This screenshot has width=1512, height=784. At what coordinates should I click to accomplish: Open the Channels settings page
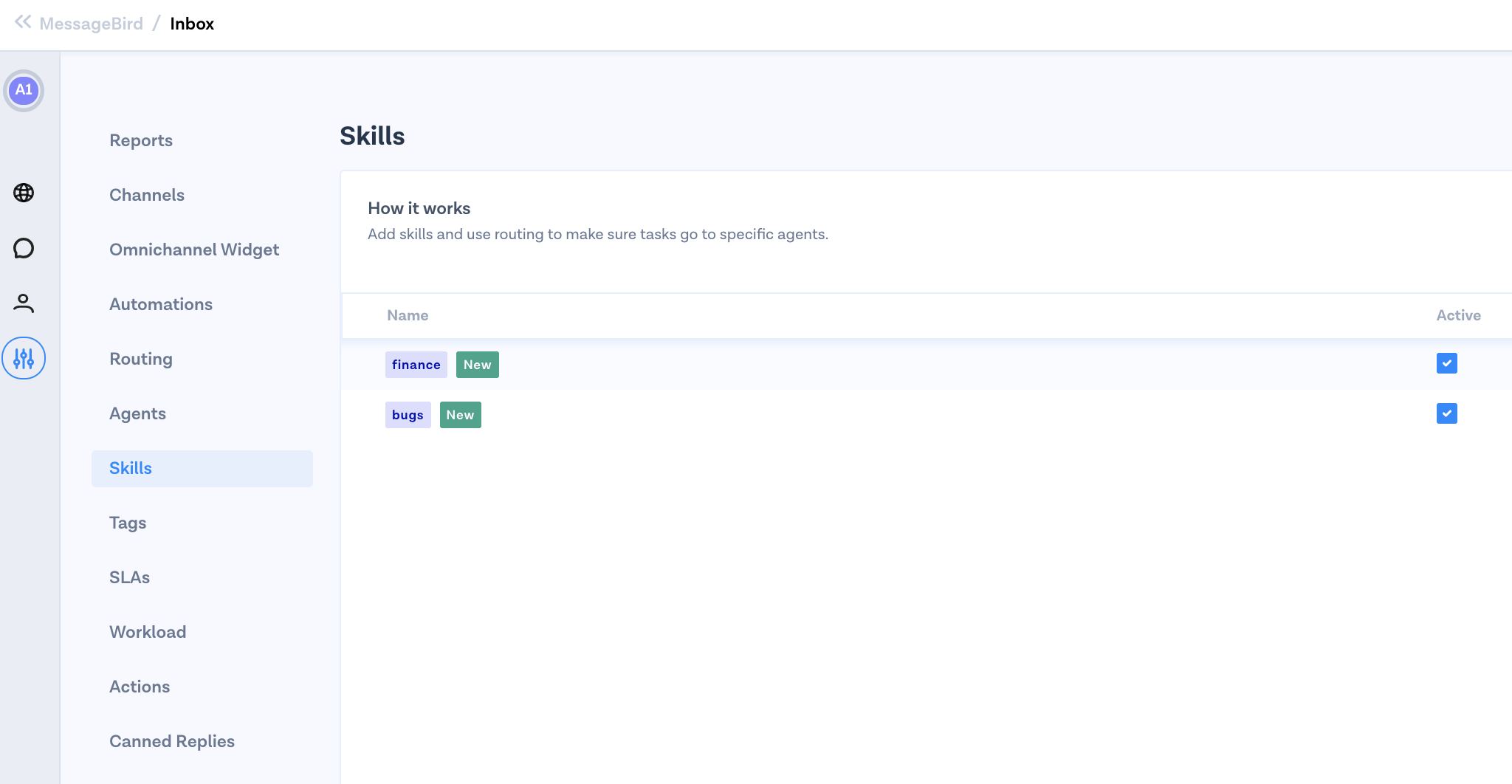pyautogui.click(x=147, y=195)
